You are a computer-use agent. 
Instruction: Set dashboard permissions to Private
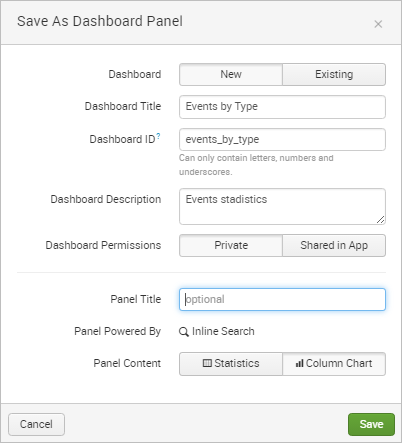(x=231, y=245)
